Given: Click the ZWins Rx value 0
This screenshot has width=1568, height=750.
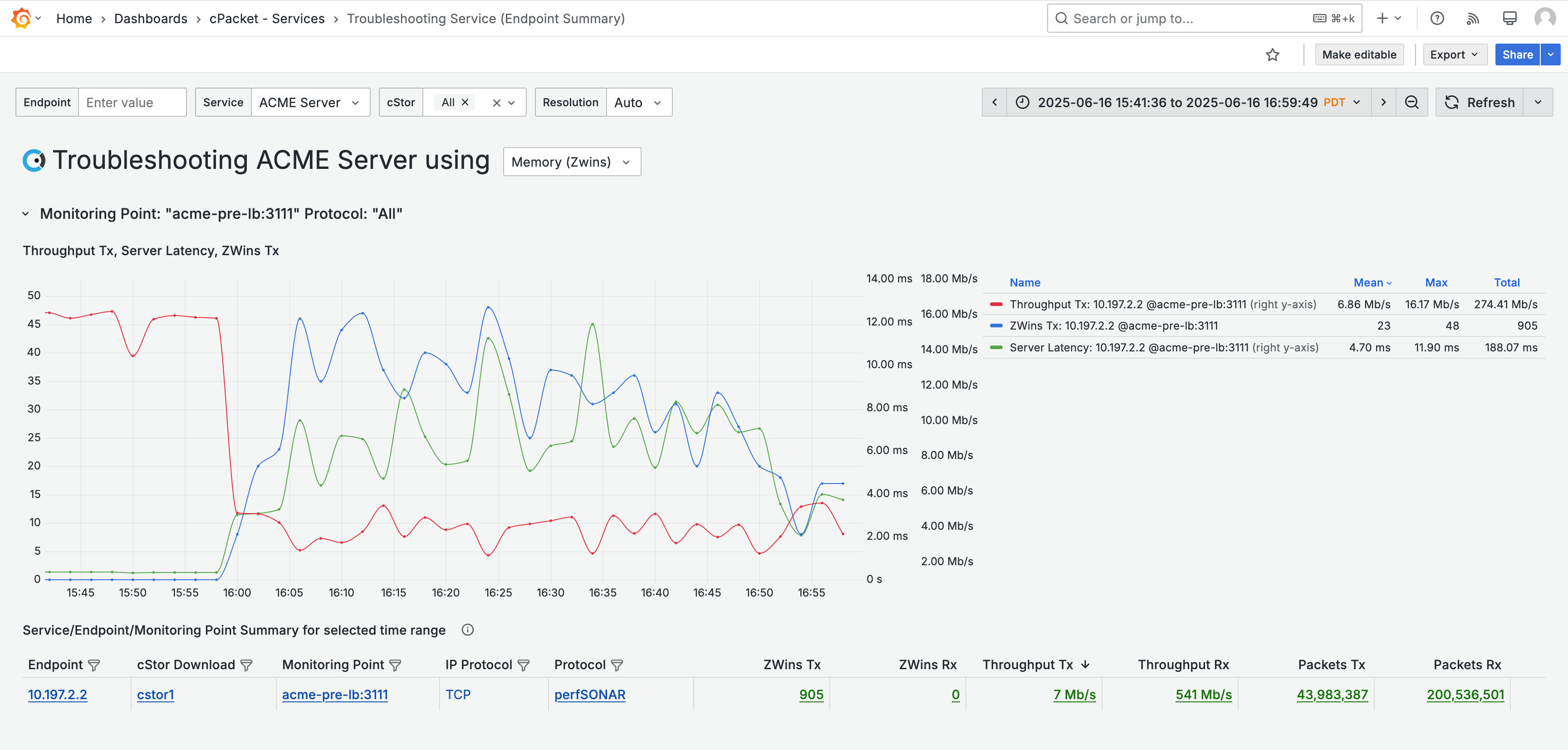Looking at the screenshot, I should pos(955,695).
